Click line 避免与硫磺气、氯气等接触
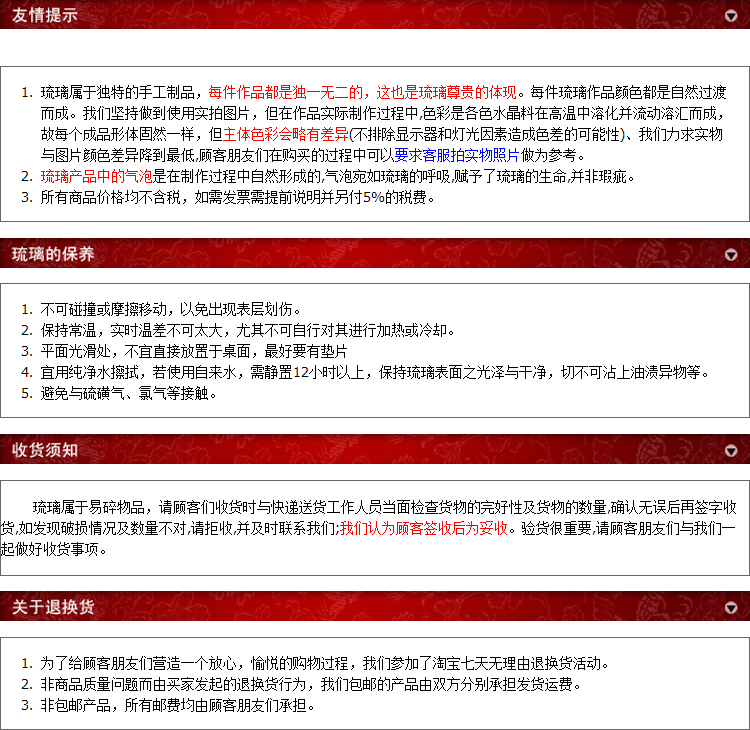Screen dimensions: 750x730 point(128,393)
